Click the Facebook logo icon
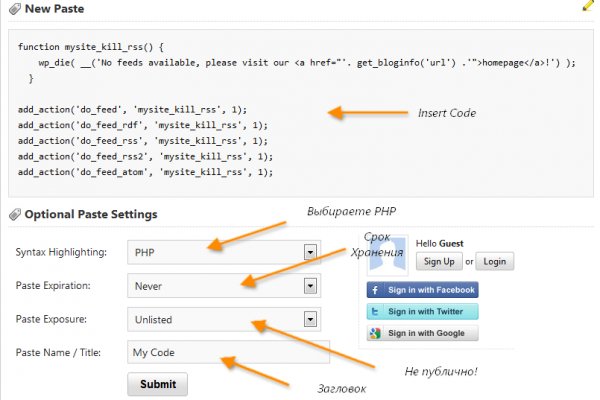The image size is (600, 400). pyautogui.click(x=376, y=290)
